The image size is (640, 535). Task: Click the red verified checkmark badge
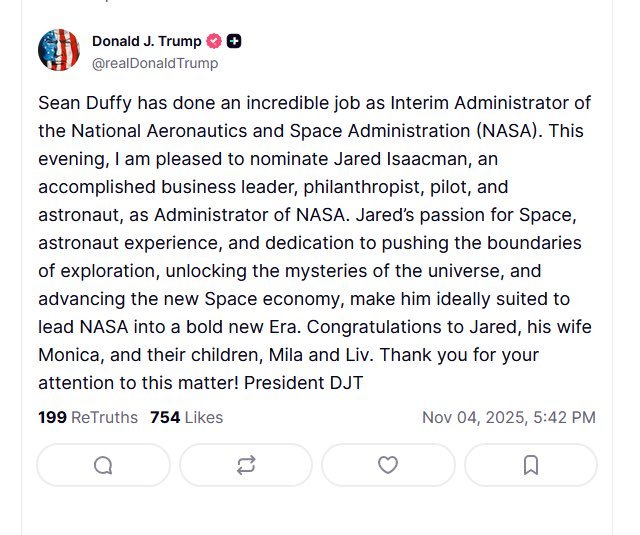tap(213, 41)
